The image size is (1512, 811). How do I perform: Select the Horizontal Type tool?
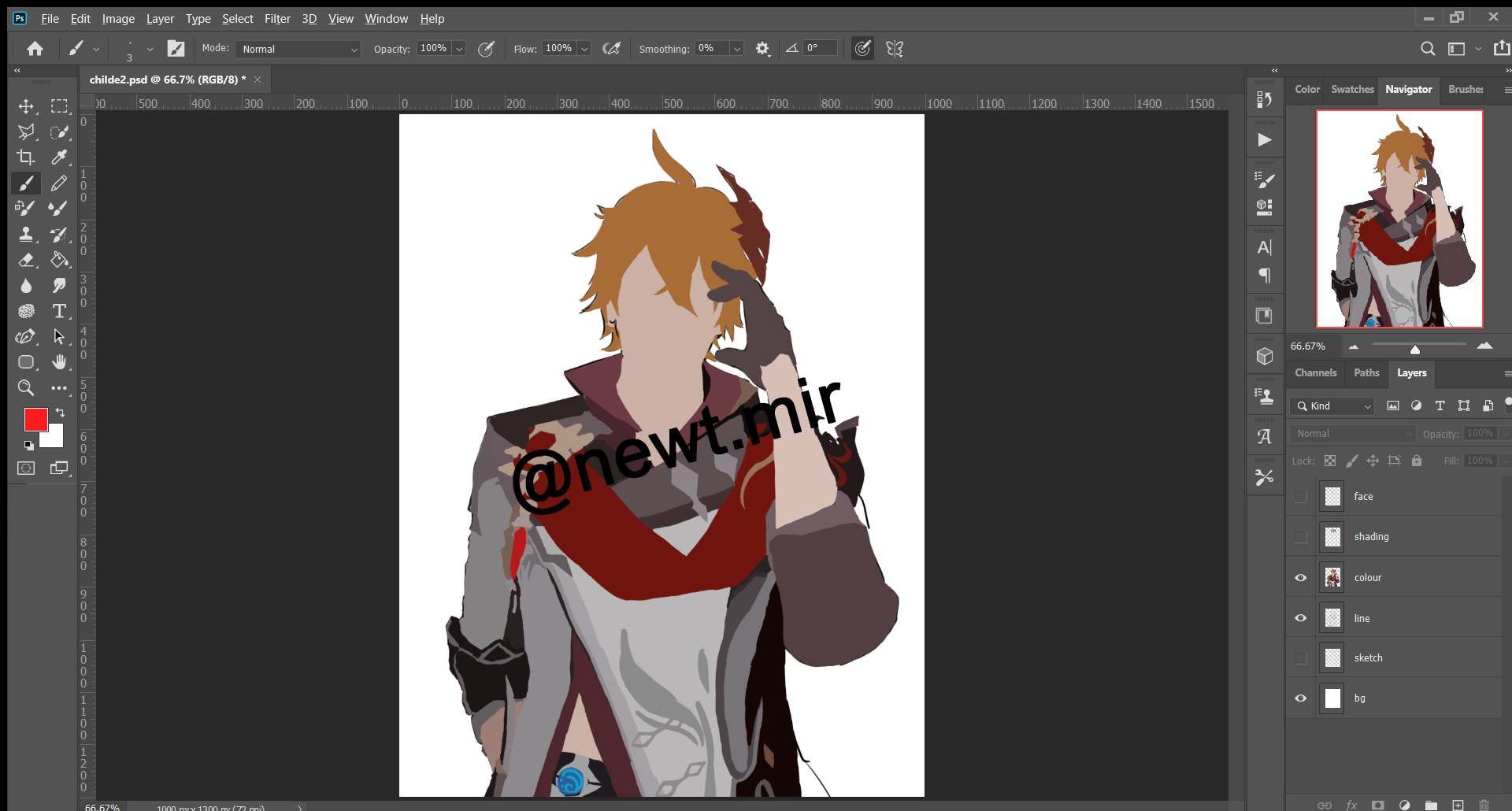point(59,311)
